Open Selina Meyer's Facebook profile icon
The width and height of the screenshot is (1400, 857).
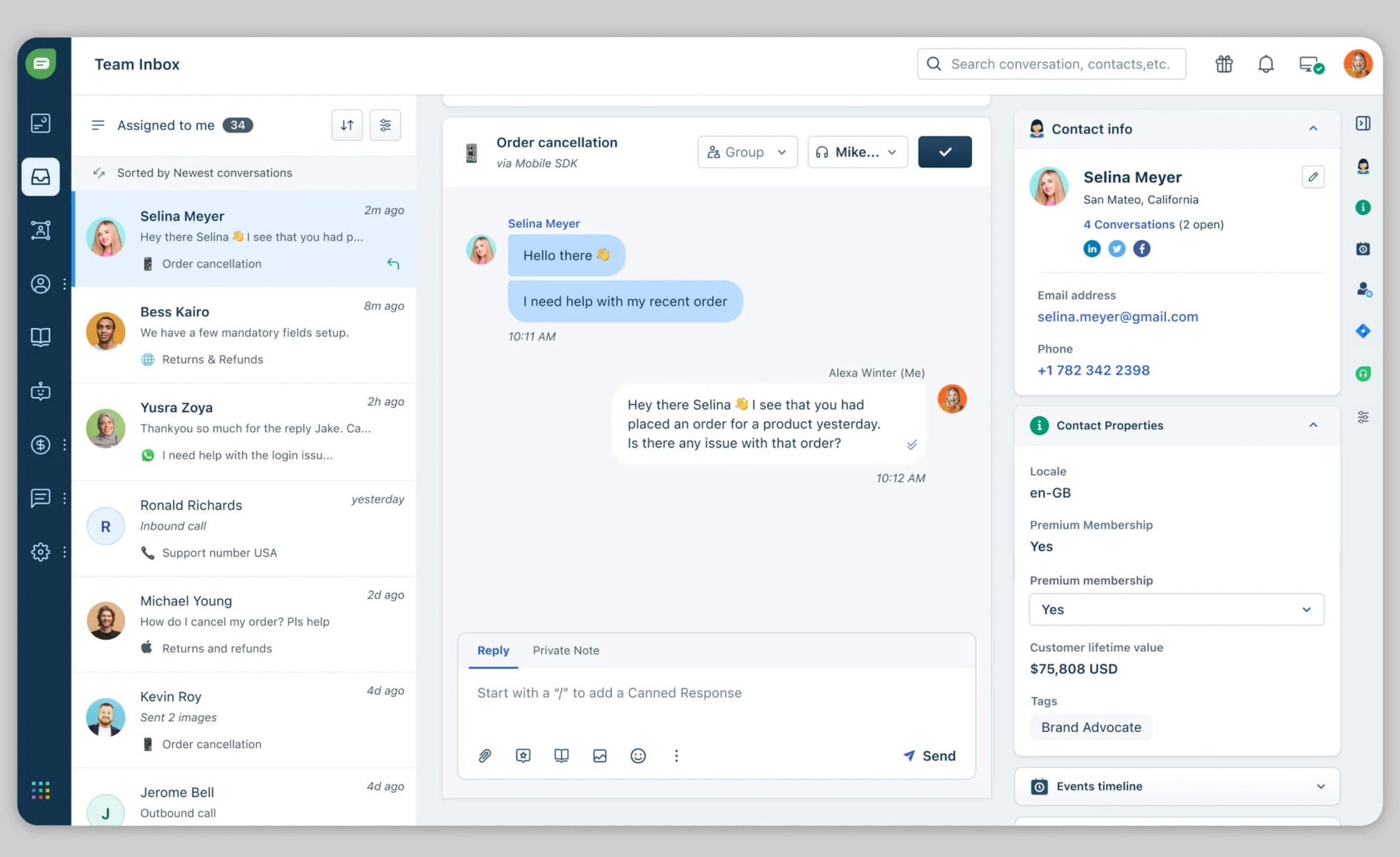(1141, 249)
